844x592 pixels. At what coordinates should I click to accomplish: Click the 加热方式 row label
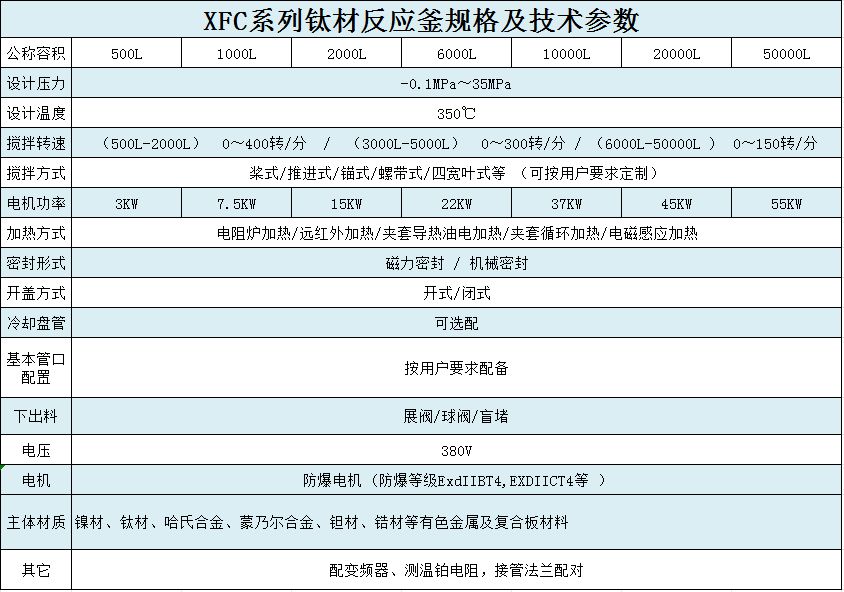36,234
